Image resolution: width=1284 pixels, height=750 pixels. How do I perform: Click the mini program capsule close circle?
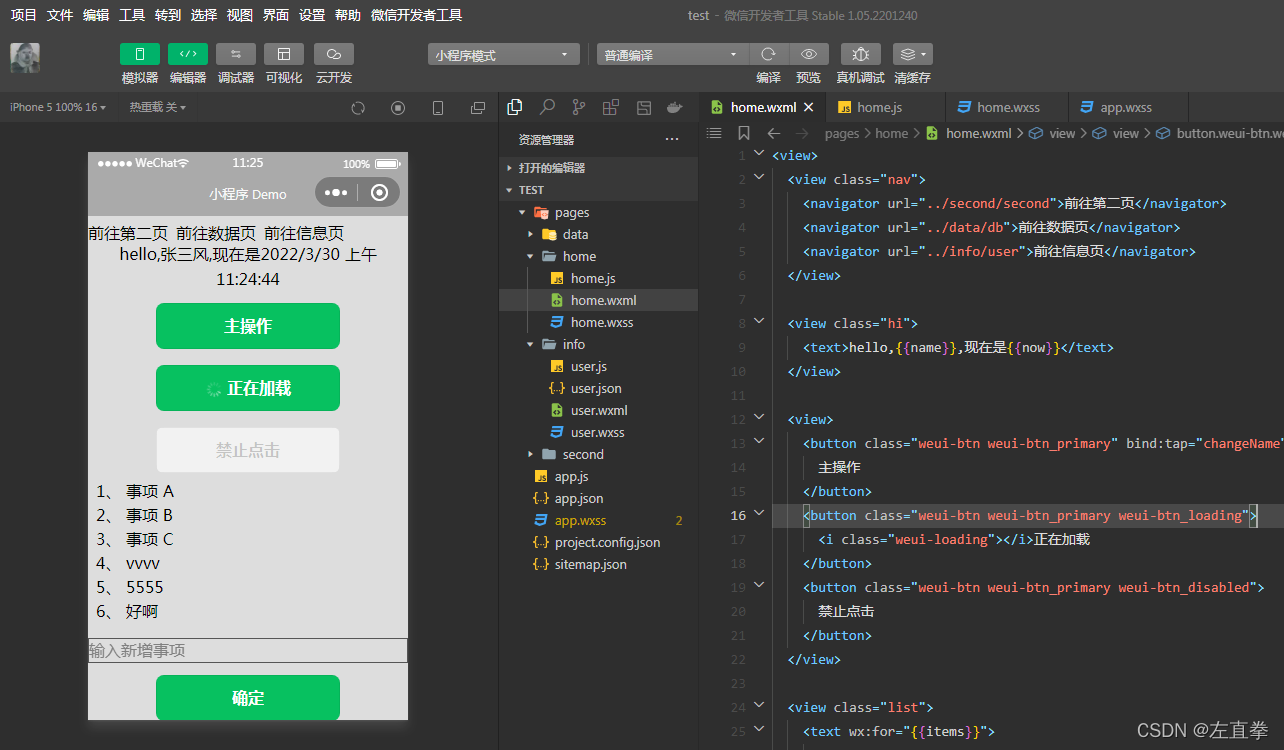[379, 193]
